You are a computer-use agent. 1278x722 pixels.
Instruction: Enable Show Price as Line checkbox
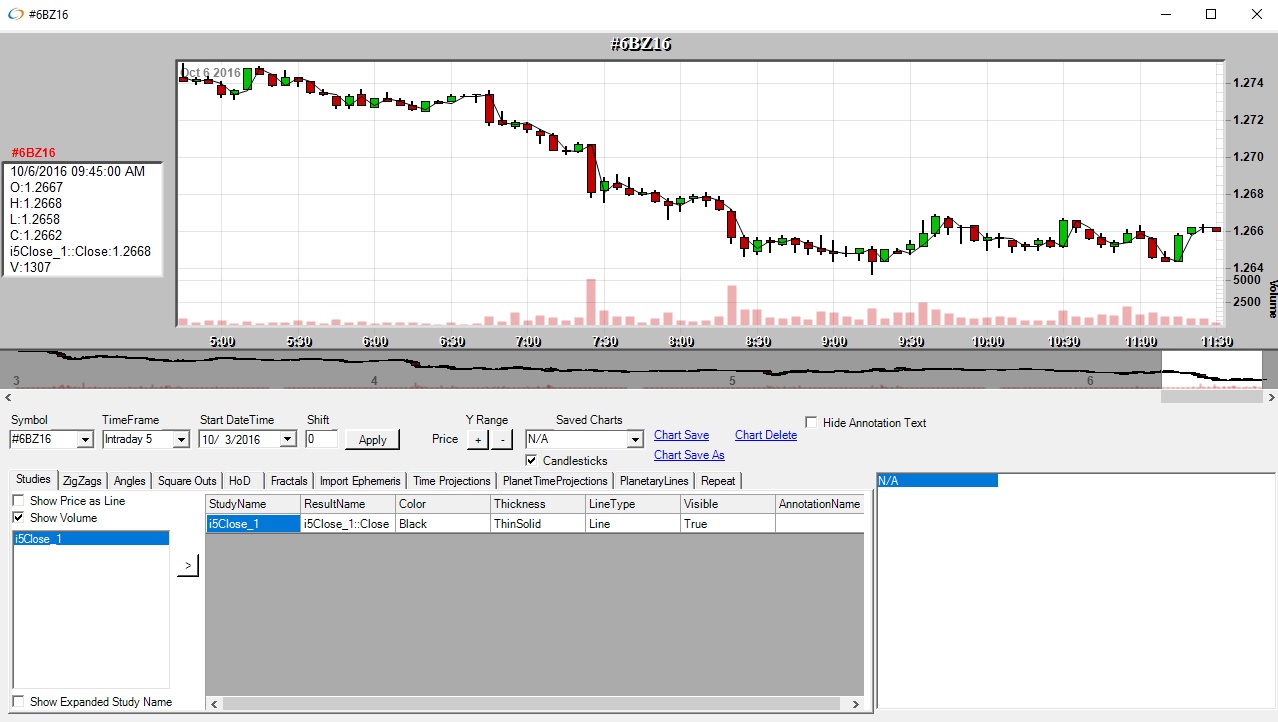19,501
